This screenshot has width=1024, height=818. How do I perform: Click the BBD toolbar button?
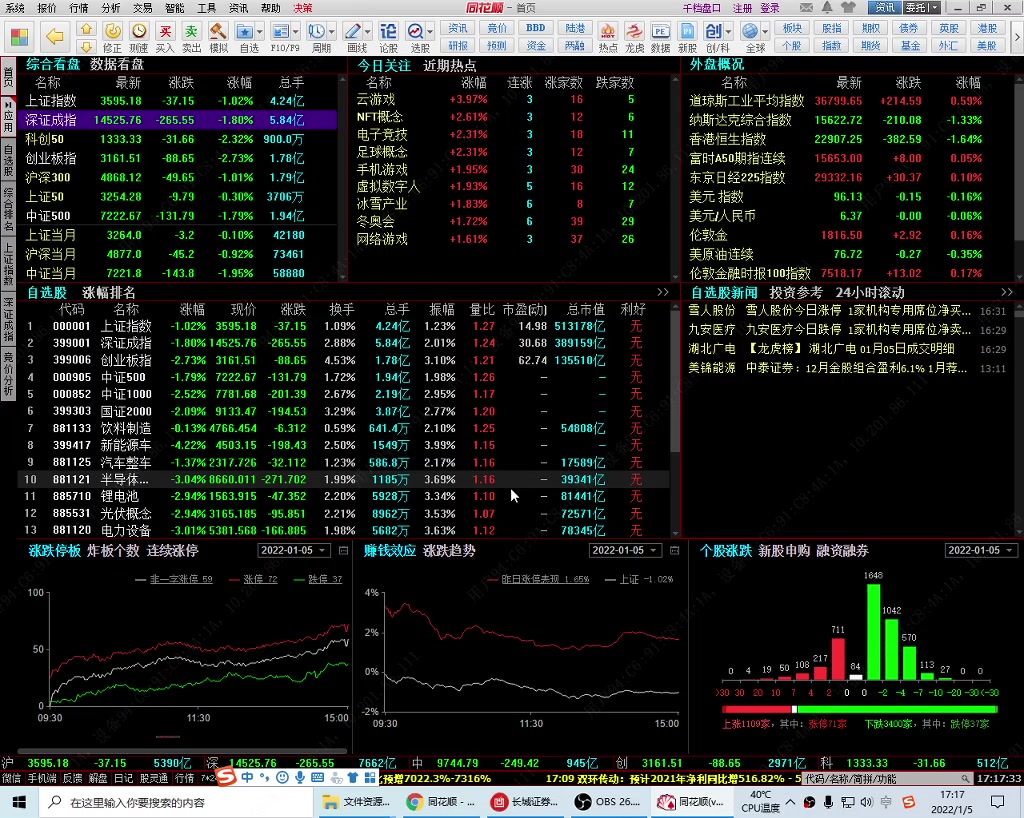tap(536, 29)
